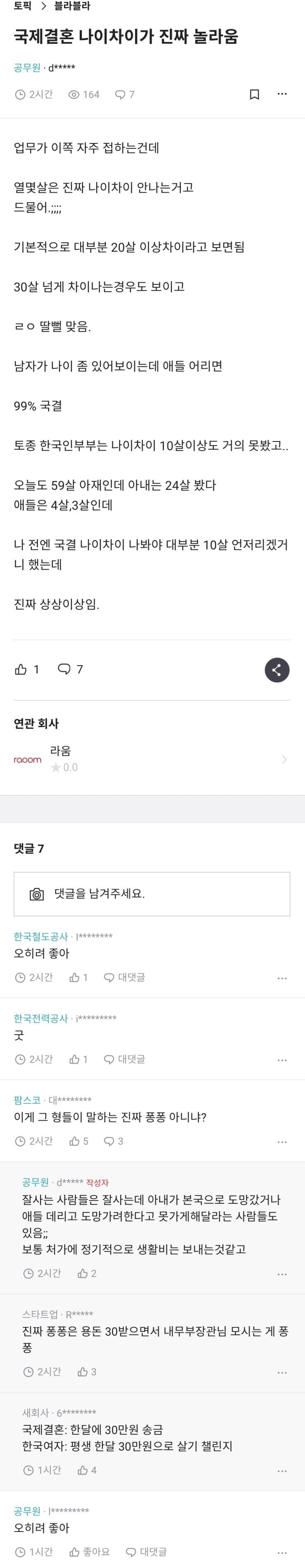Like the 한국철도공사 comment

coord(75,978)
